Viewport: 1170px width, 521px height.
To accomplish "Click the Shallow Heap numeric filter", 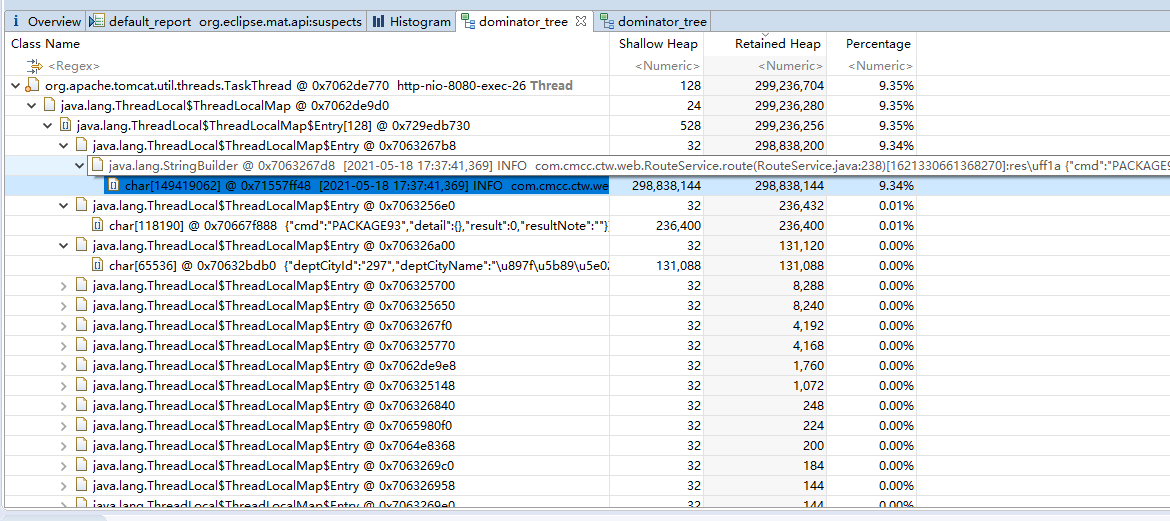I will (667, 66).
